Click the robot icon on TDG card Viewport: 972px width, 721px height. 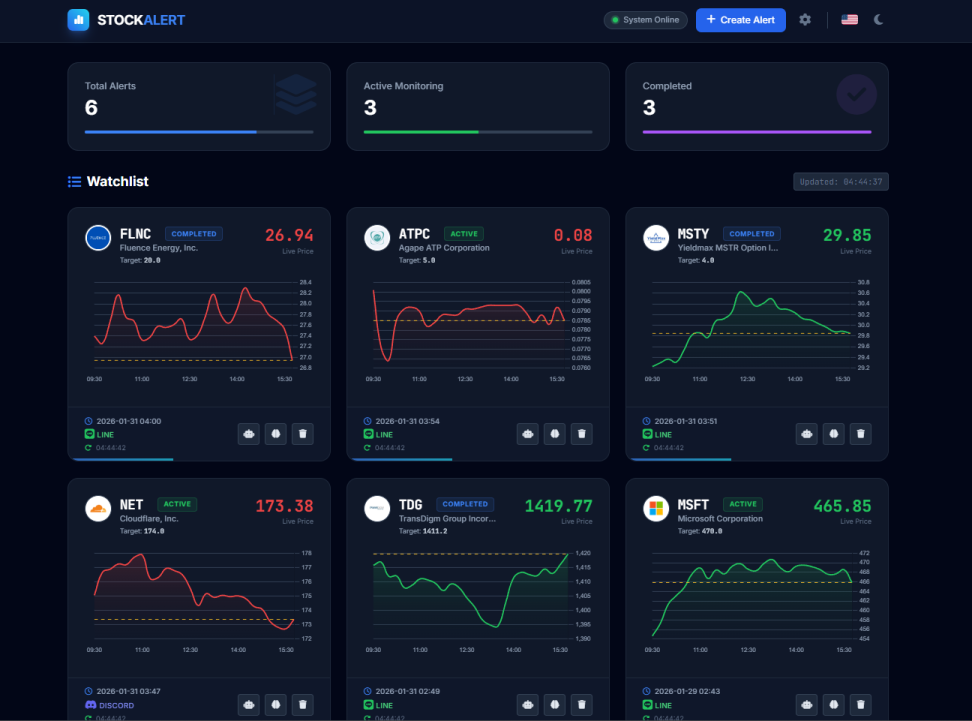click(528, 704)
